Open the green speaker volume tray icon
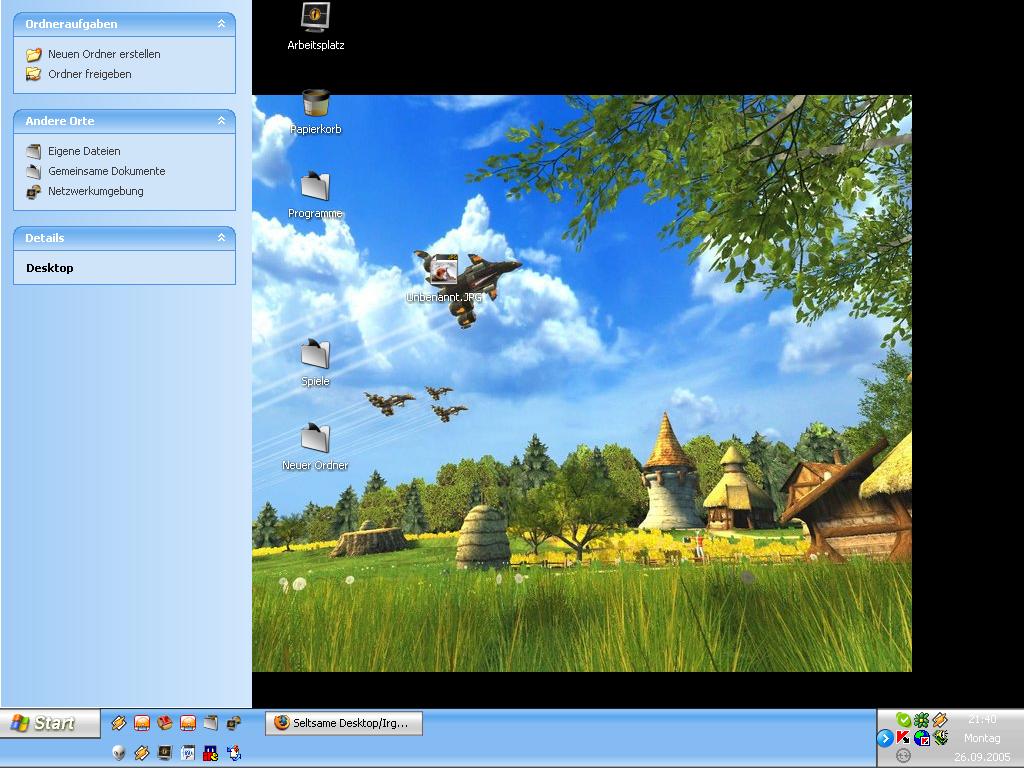The height and width of the screenshot is (768, 1024). [940, 738]
